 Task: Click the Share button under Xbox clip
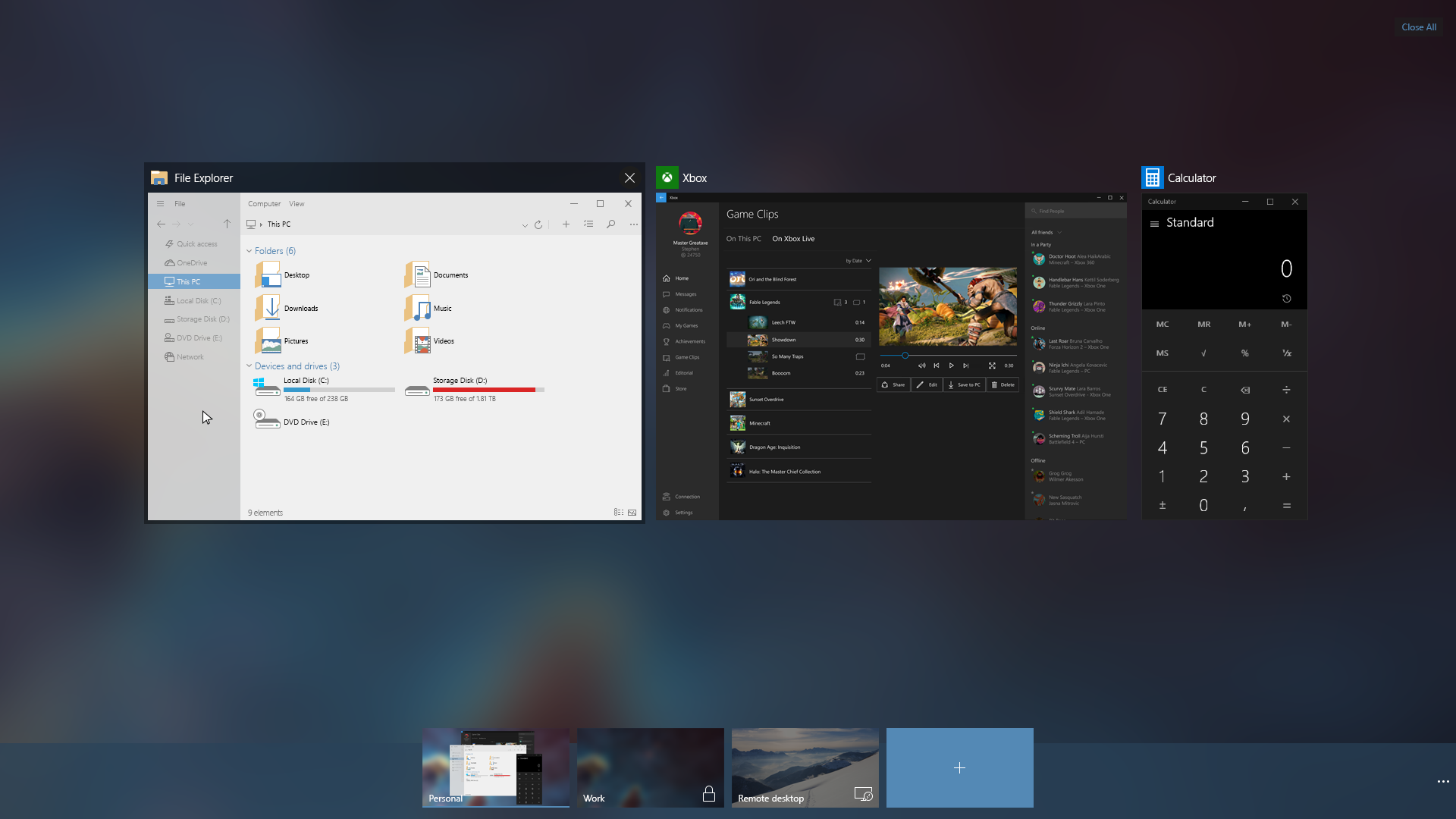click(893, 384)
